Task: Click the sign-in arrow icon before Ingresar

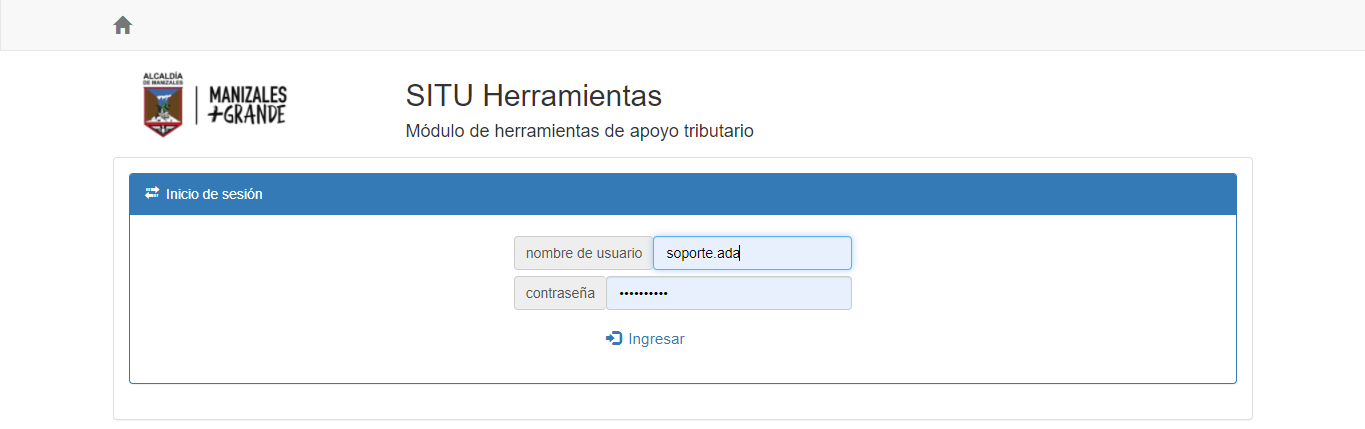Action: [614, 339]
